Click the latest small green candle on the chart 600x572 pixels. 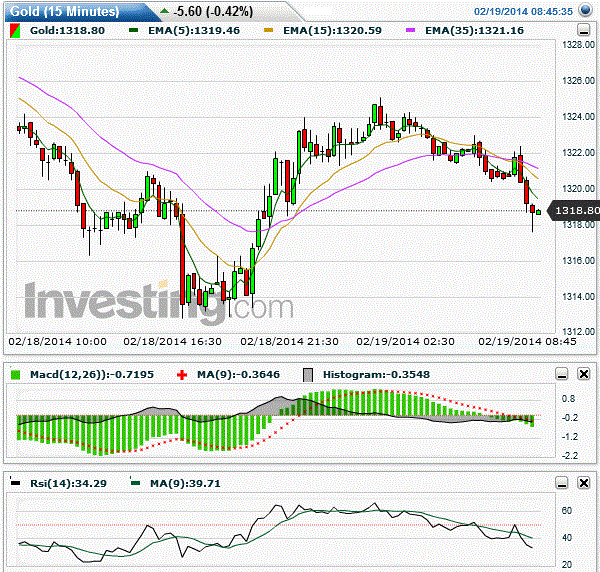[539, 212]
